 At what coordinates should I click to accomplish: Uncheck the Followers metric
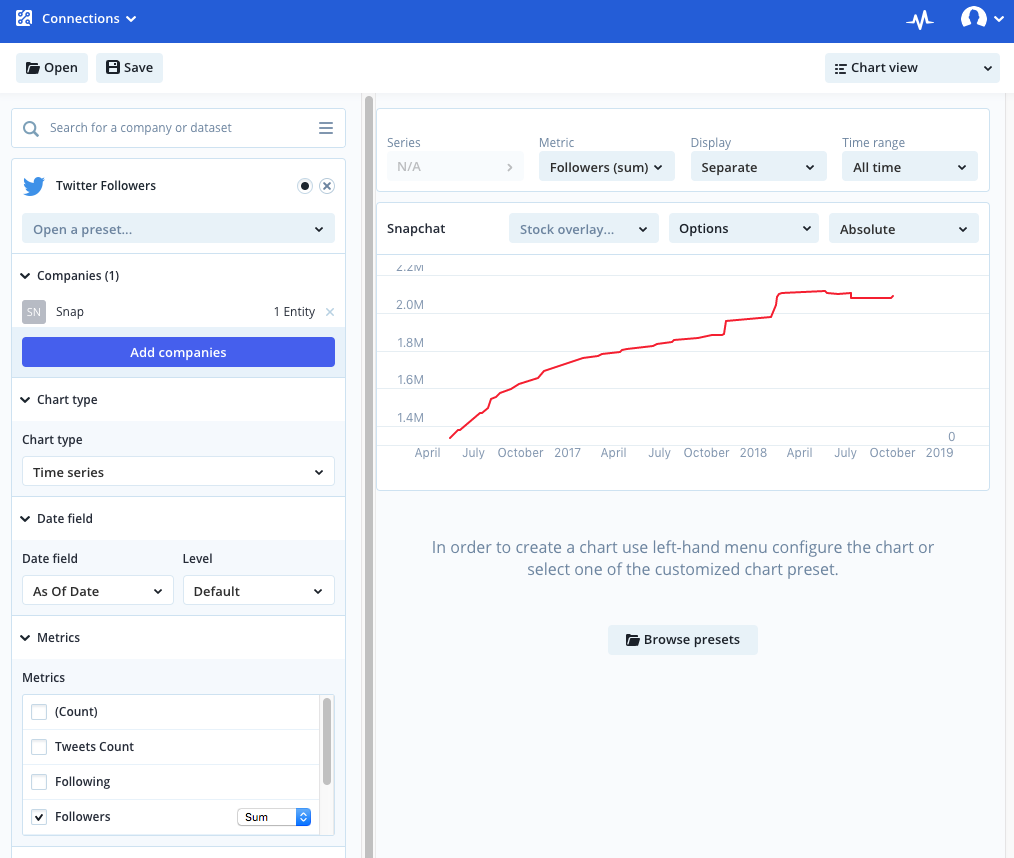(38, 817)
